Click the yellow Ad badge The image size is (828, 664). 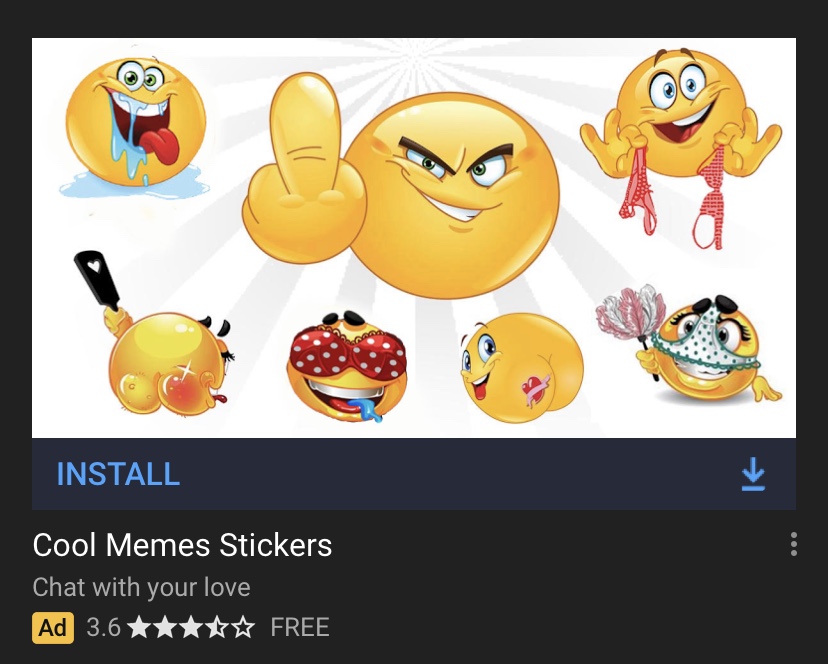point(53,628)
